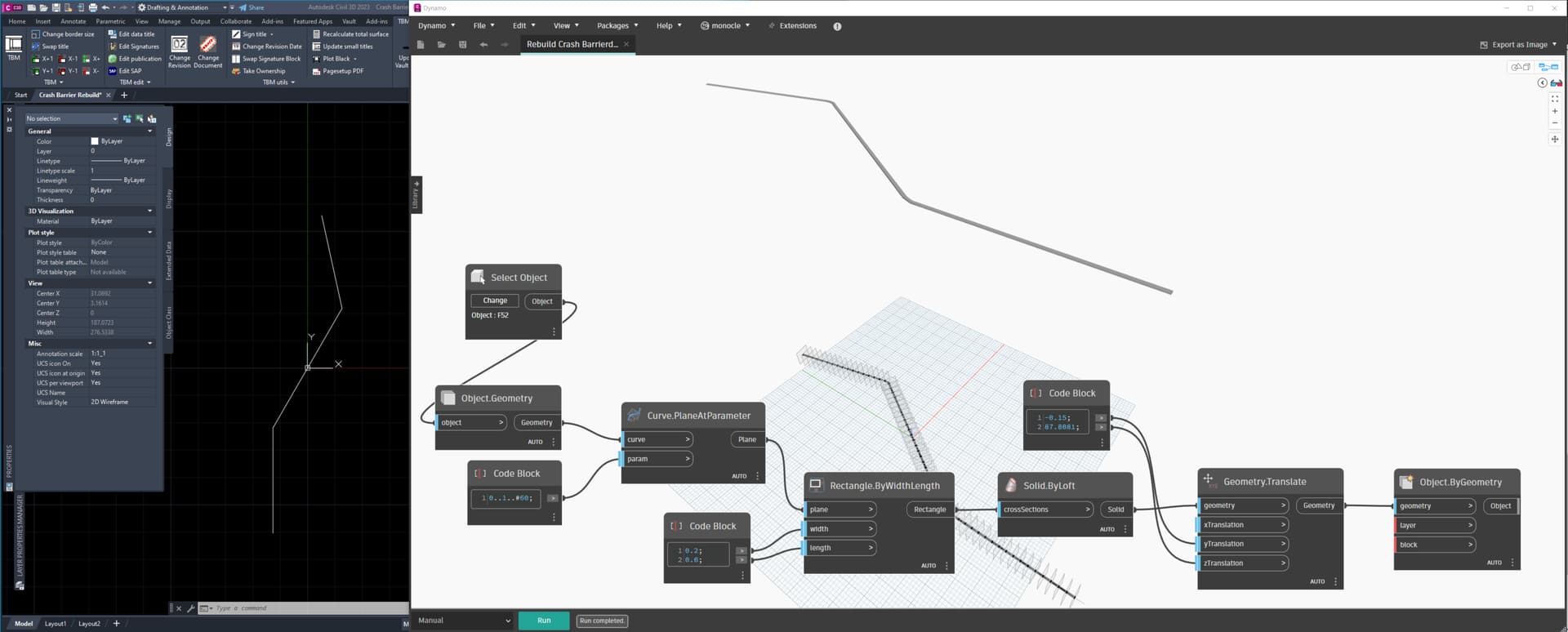Open the Dynamo Library side panel
The height and width of the screenshot is (632, 1568).
[416, 195]
